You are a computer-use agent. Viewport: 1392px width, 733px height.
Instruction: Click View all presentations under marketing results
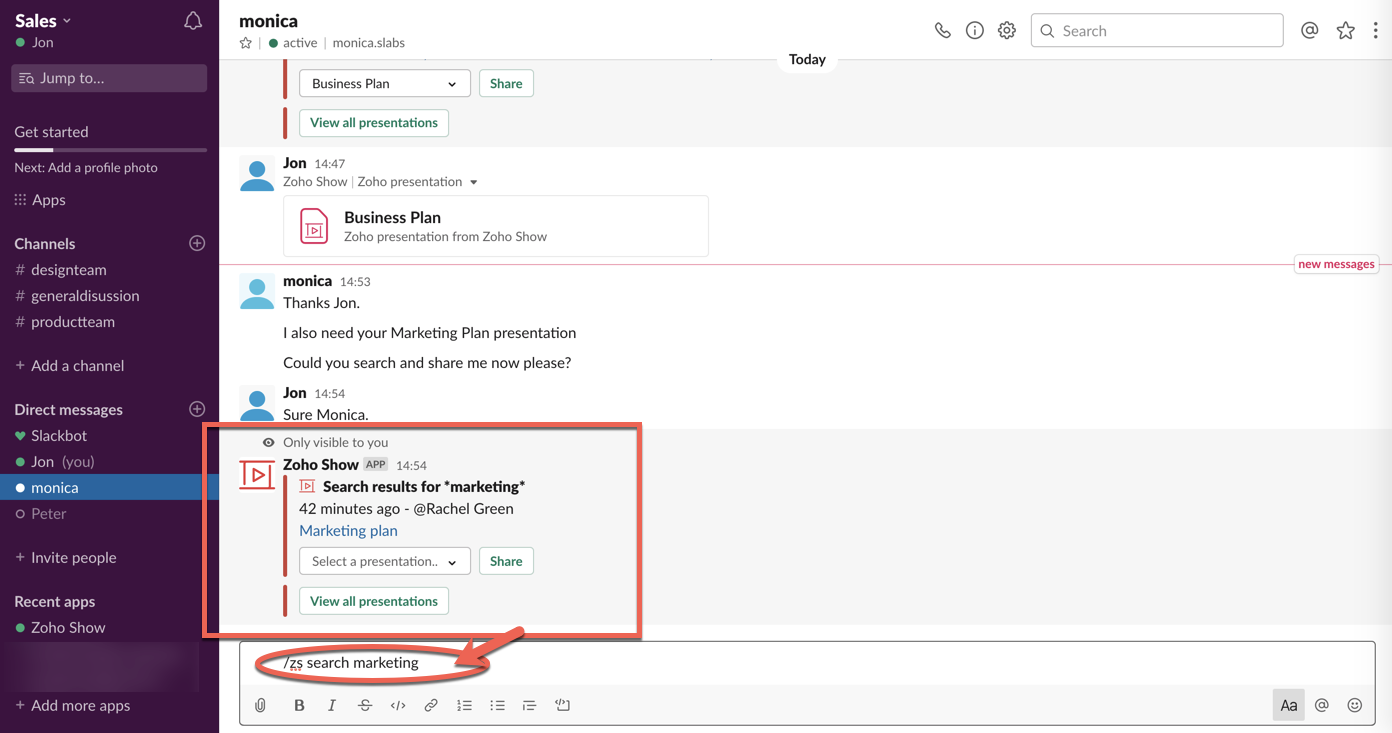(x=374, y=601)
